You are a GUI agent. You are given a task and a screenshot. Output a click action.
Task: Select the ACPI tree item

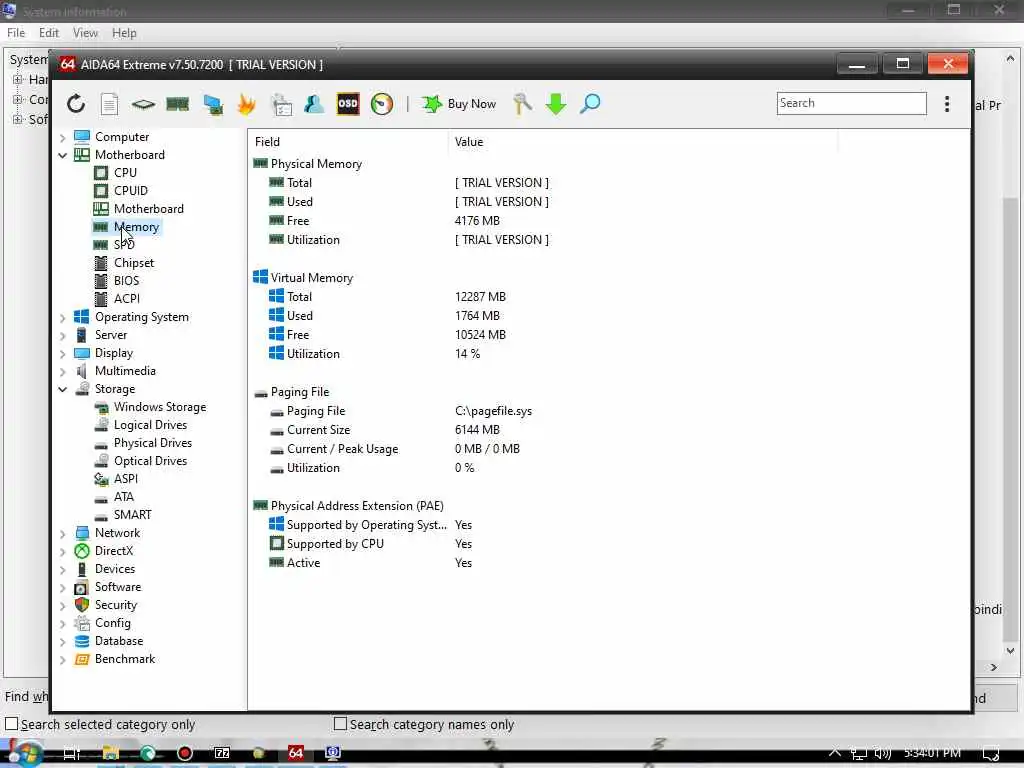pyautogui.click(x=127, y=298)
